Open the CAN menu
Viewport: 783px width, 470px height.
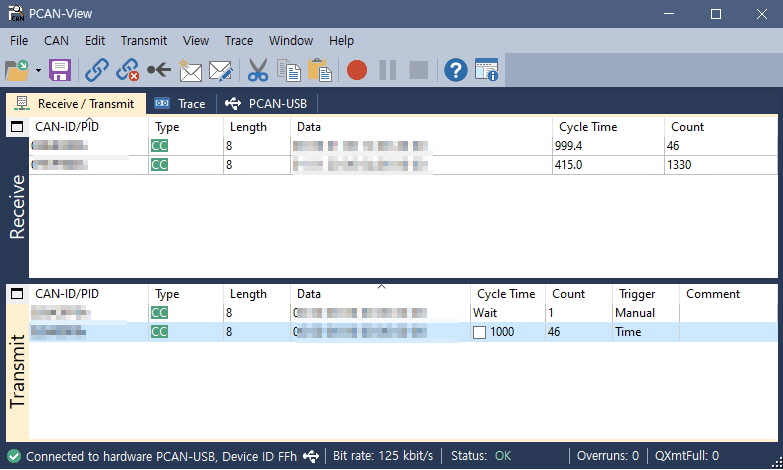56,40
